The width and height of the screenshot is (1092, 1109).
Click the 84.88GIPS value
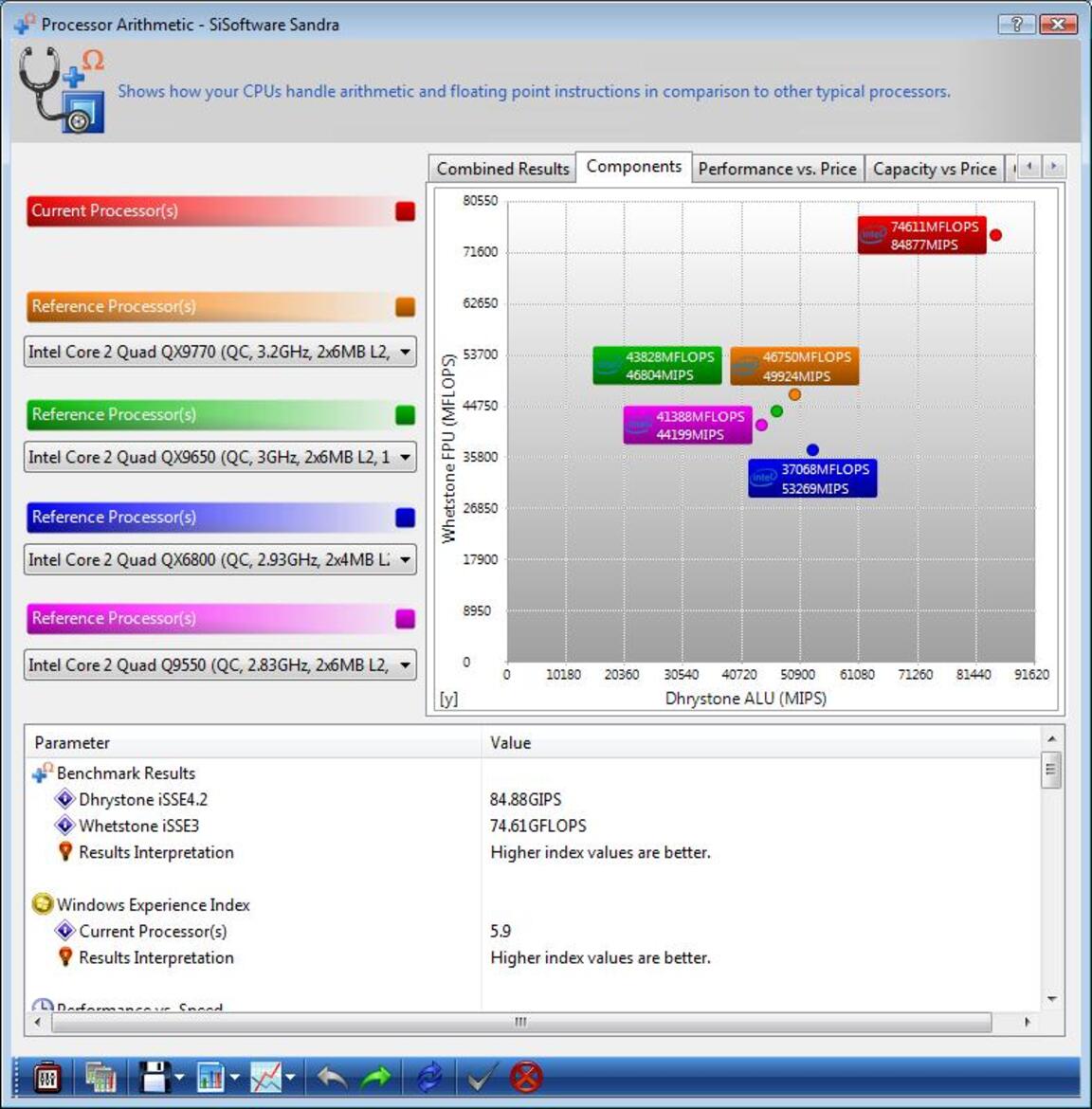pos(525,799)
